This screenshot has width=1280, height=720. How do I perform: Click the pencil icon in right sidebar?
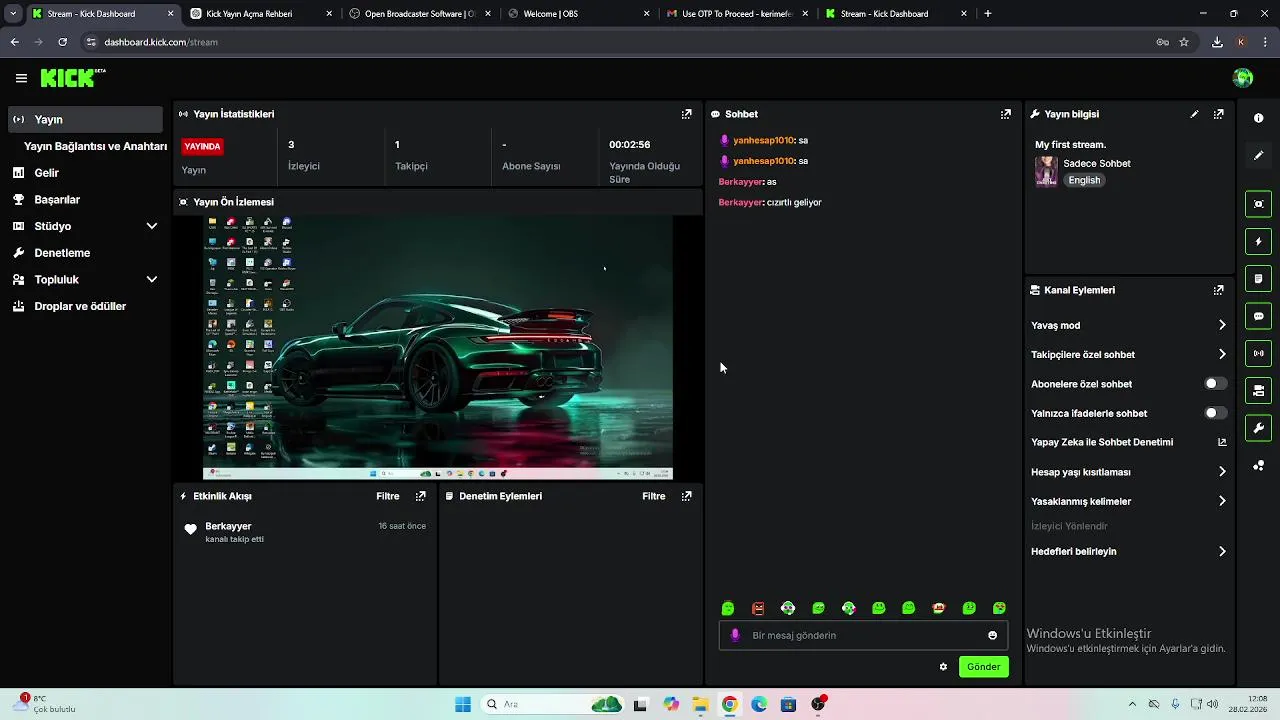[x=1258, y=156]
